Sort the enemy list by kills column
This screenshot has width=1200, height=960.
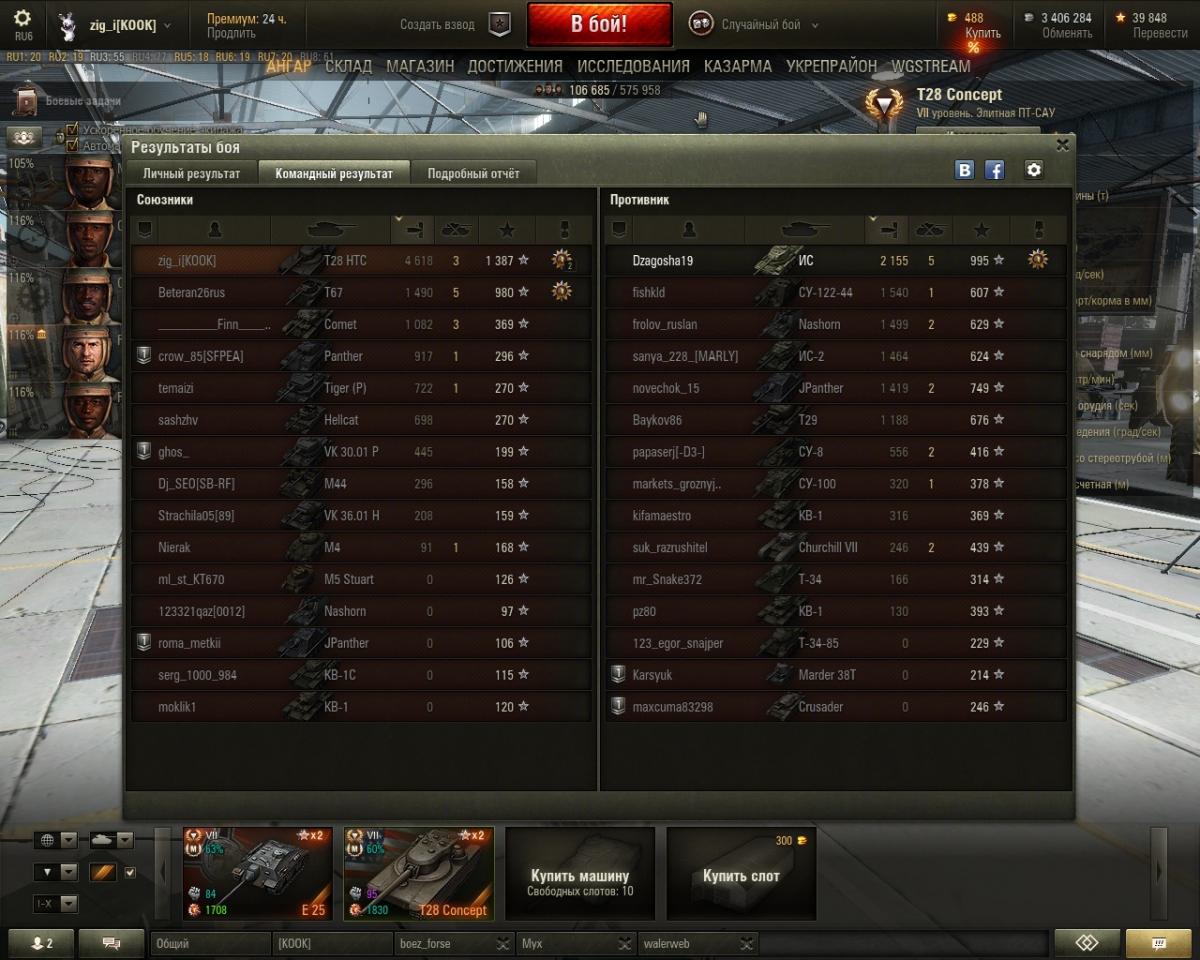931,230
